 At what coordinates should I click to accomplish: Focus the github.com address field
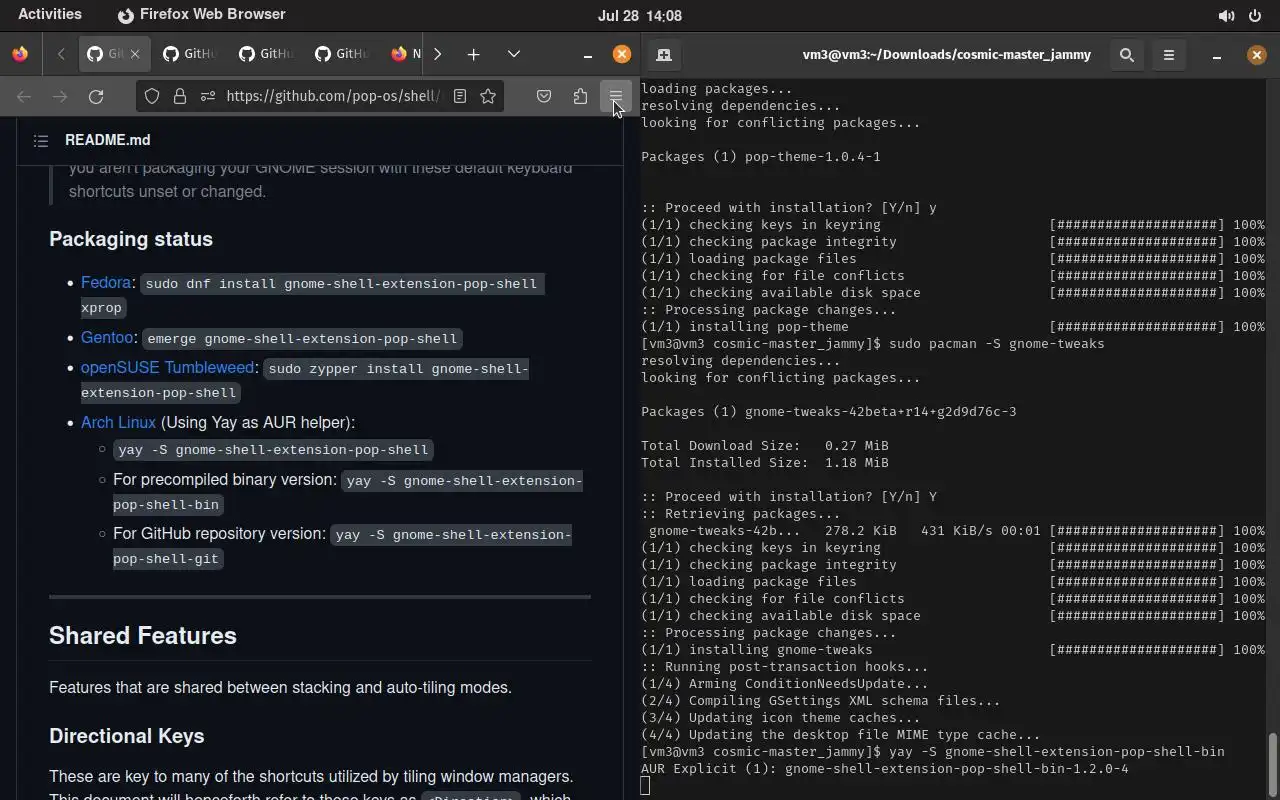333,96
